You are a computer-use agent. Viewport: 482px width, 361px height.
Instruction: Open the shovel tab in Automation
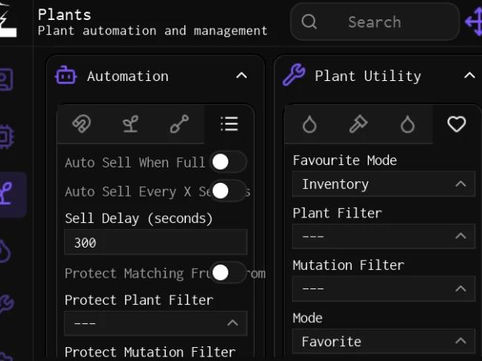179,124
